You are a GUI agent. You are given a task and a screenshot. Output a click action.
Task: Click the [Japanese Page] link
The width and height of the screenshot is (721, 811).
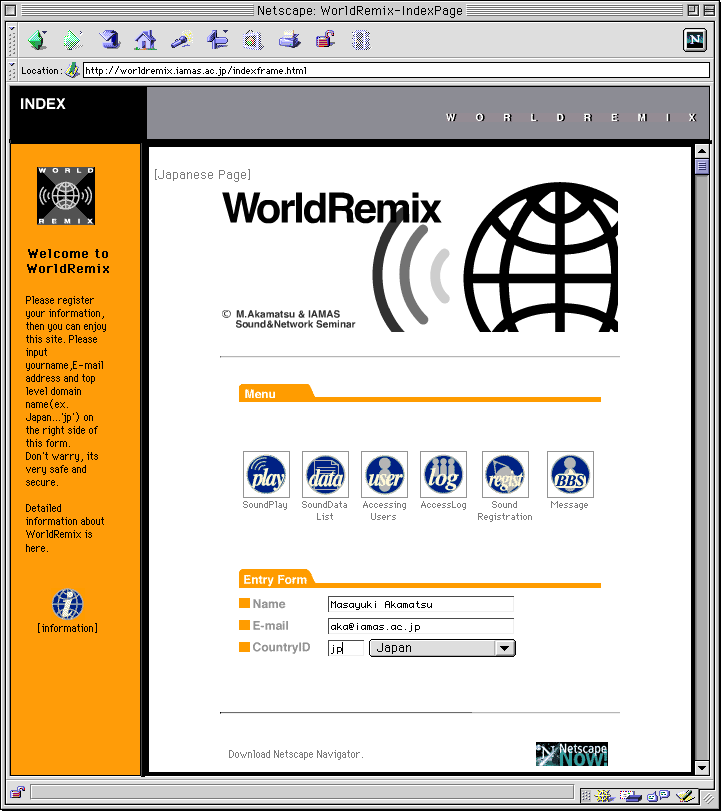coord(202,175)
